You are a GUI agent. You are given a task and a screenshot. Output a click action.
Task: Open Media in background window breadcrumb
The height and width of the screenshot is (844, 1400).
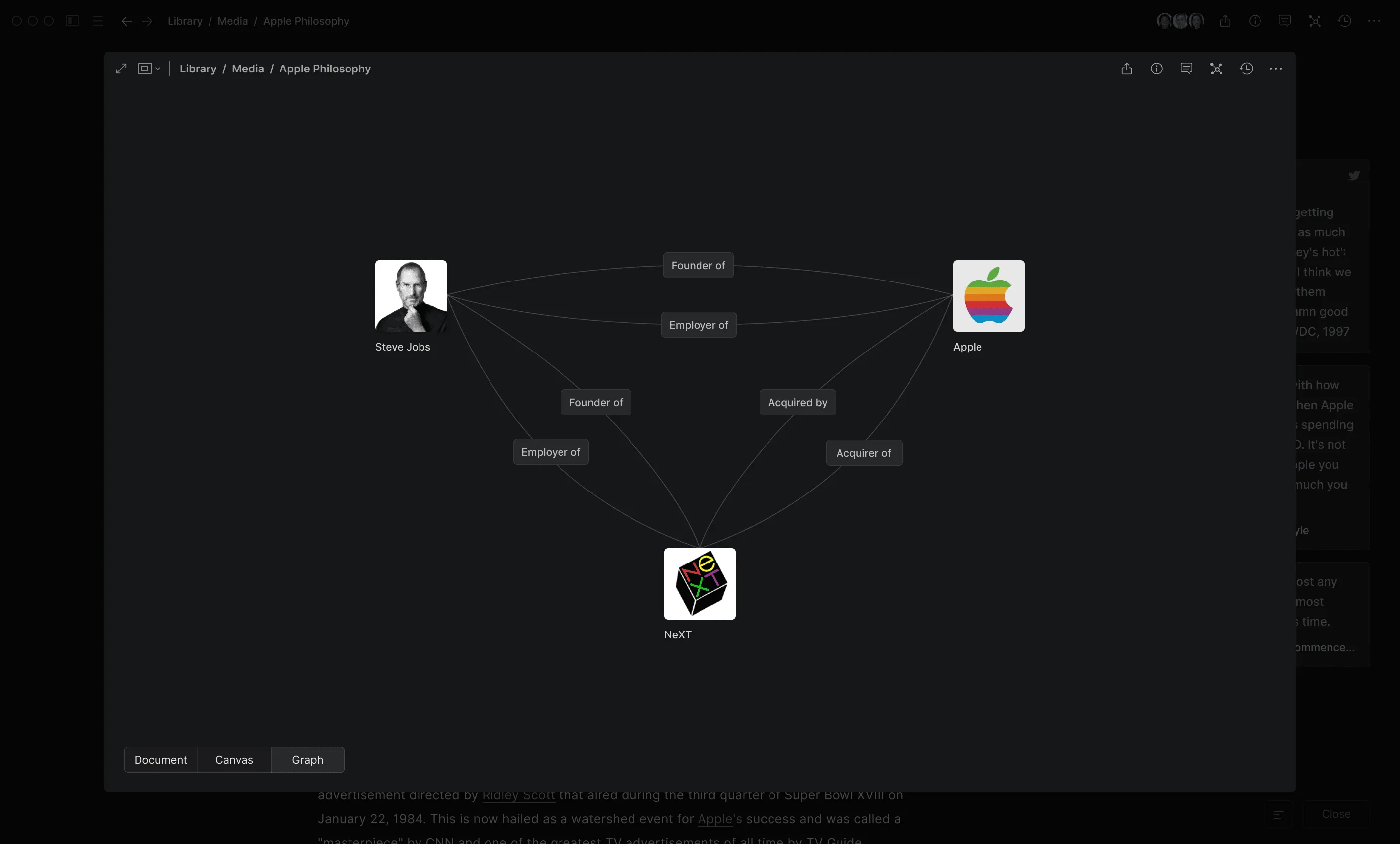(x=232, y=21)
